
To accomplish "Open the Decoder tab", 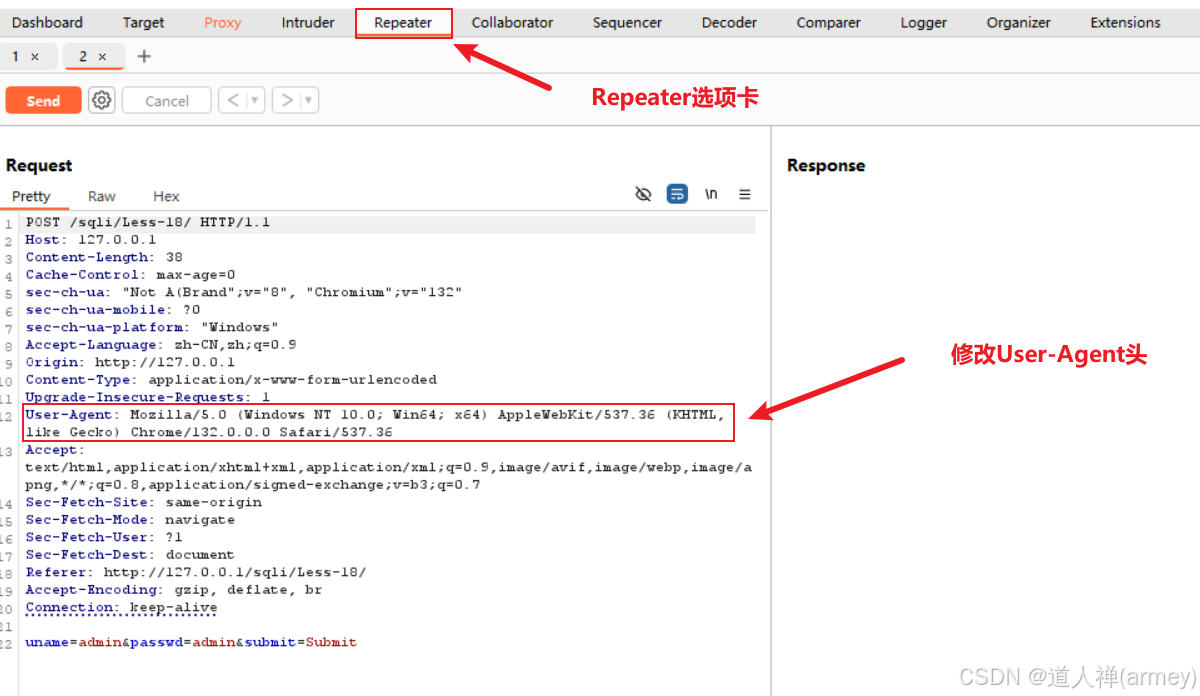I will [x=729, y=23].
